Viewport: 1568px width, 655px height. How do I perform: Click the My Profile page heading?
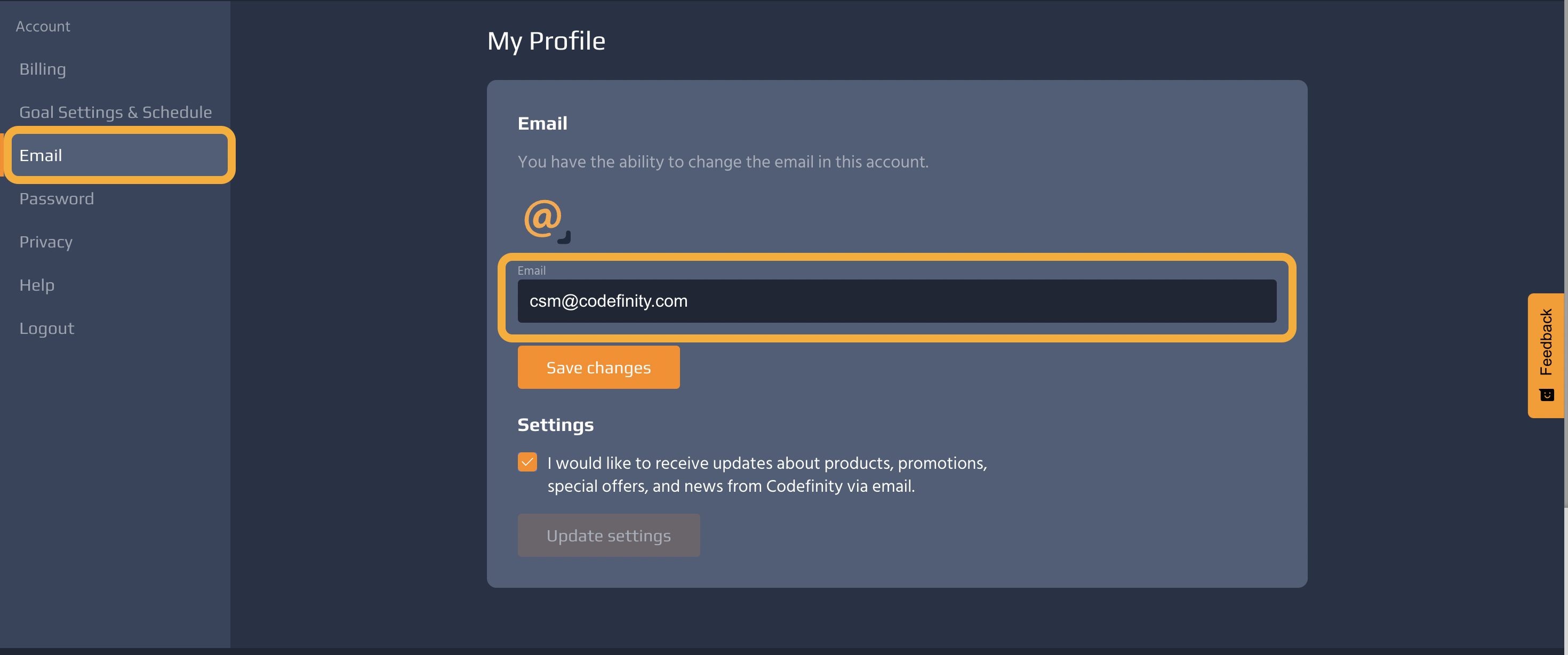click(x=546, y=42)
